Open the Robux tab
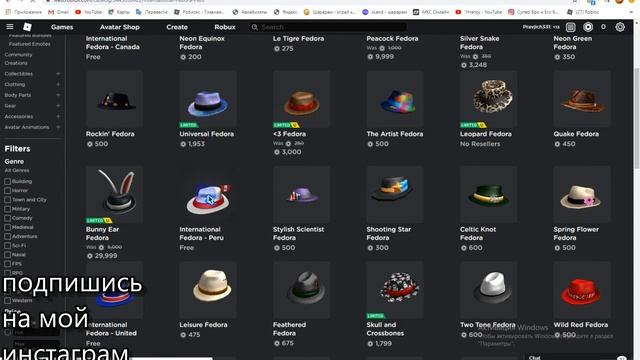The height and width of the screenshot is (360, 640). pyautogui.click(x=225, y=27)
